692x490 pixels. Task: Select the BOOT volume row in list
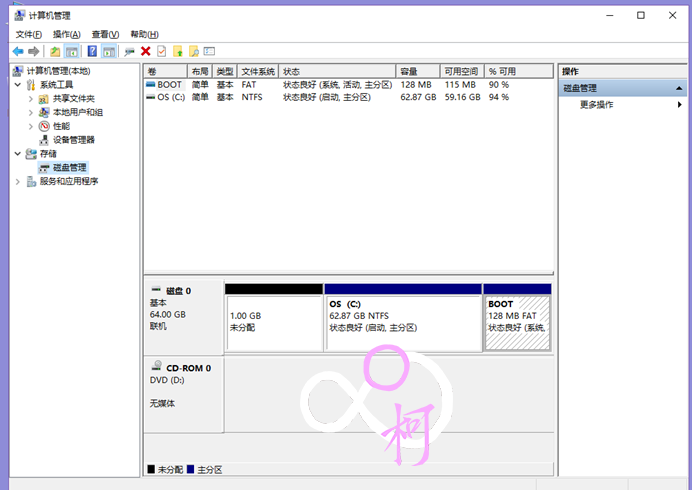[x=349, y=85]
